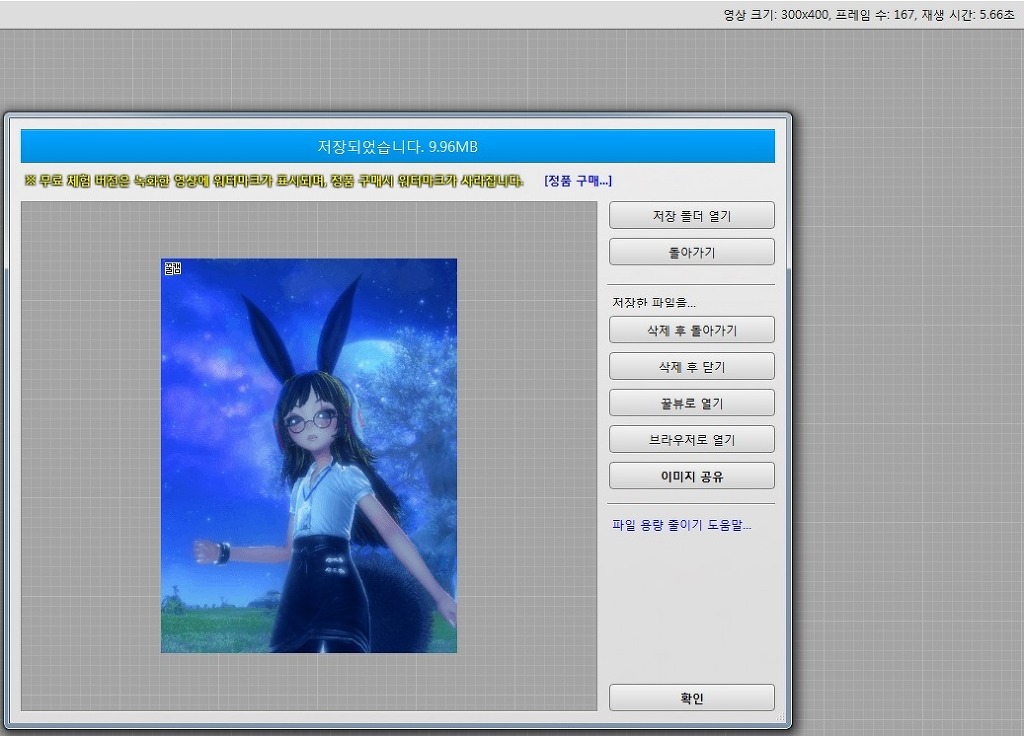The image size is (1024, 736).
Task: Click the 돌아가기 button
Action: click(692, 252)
